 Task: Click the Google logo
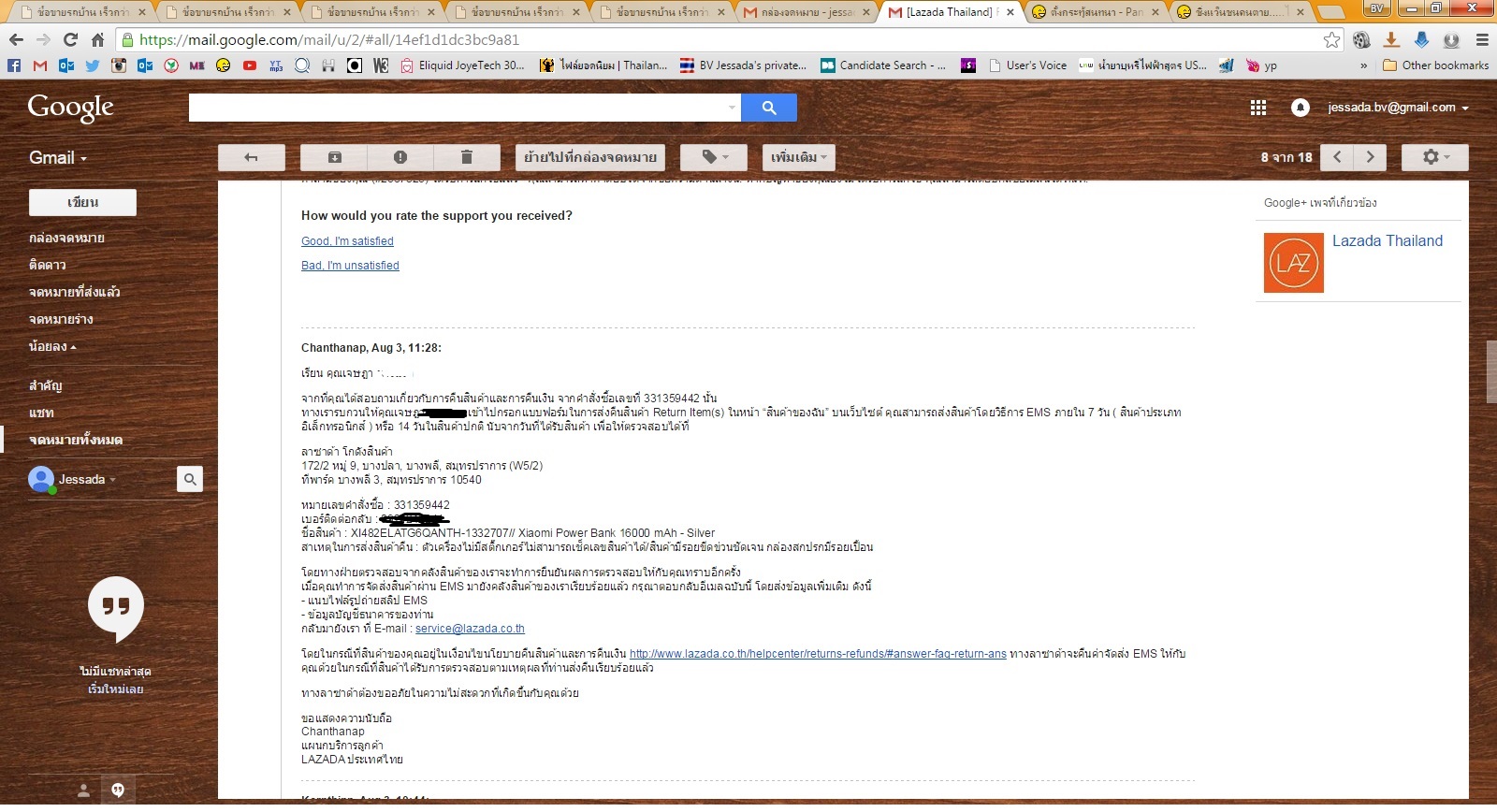(70, 108)
